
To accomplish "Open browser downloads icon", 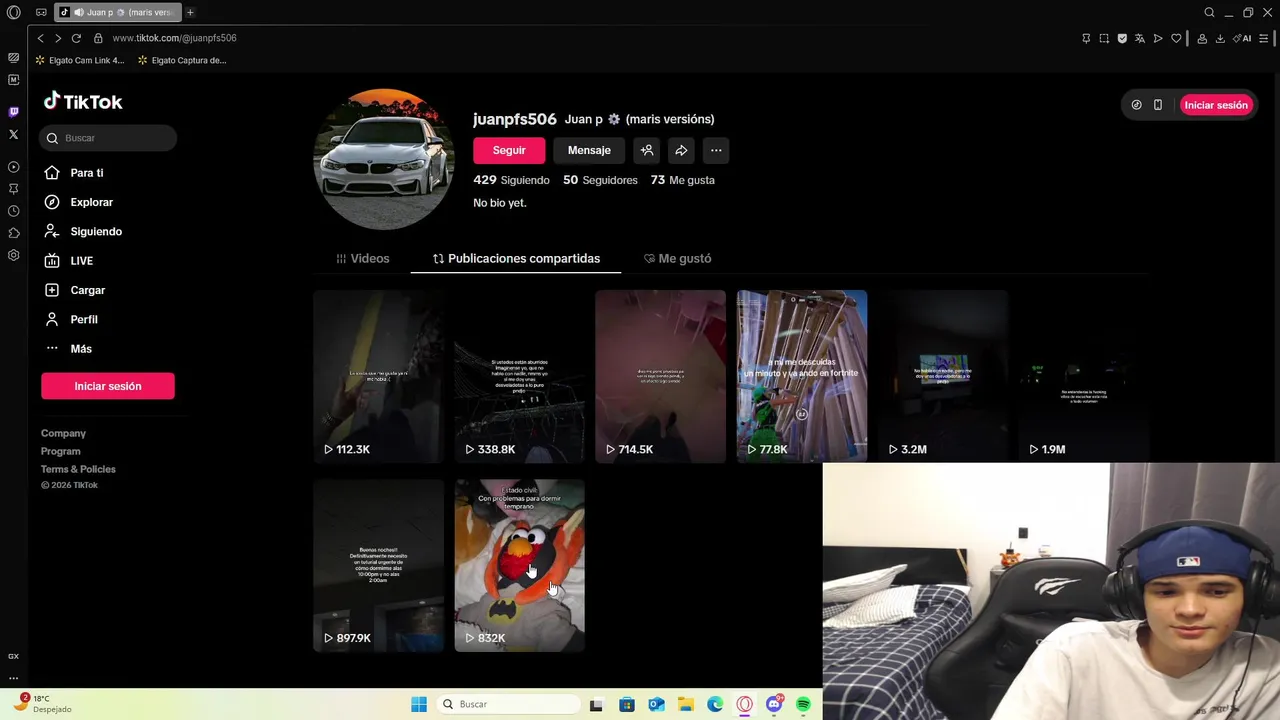I will click(1220, 38).
